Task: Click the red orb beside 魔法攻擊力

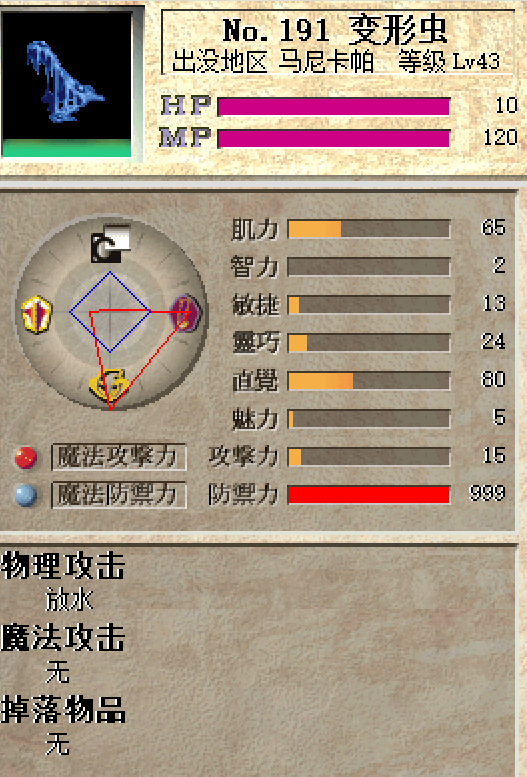Action: click(26, 457)
